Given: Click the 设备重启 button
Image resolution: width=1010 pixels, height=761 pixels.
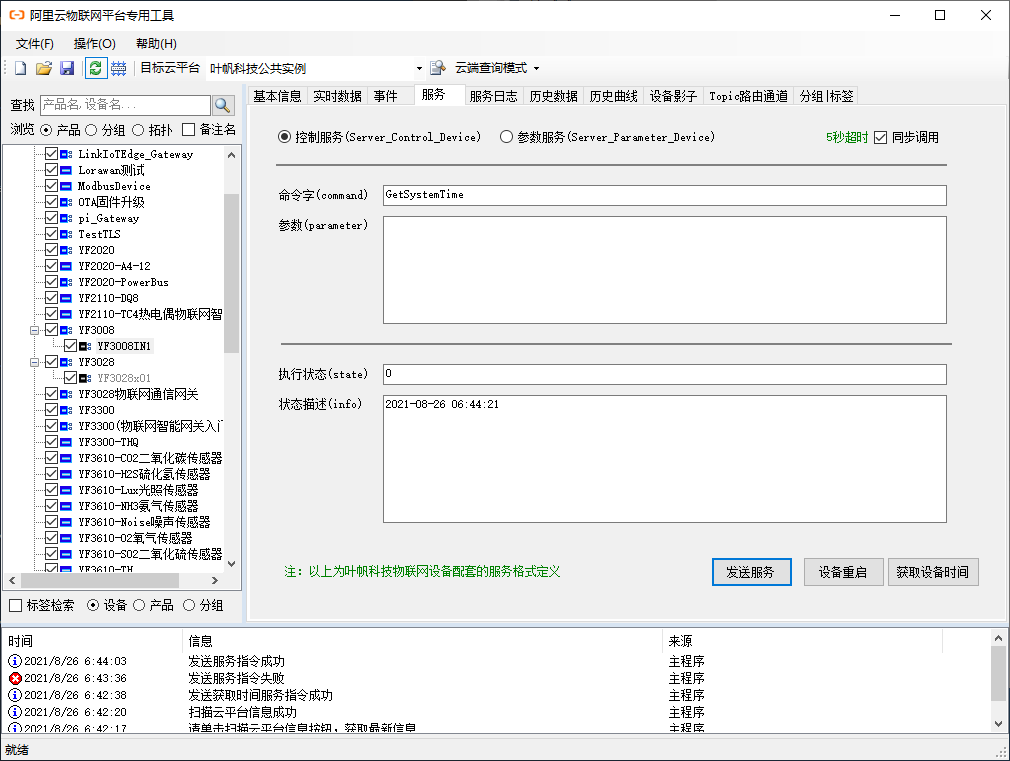Looking at the screenshot, I should [843, 572].
